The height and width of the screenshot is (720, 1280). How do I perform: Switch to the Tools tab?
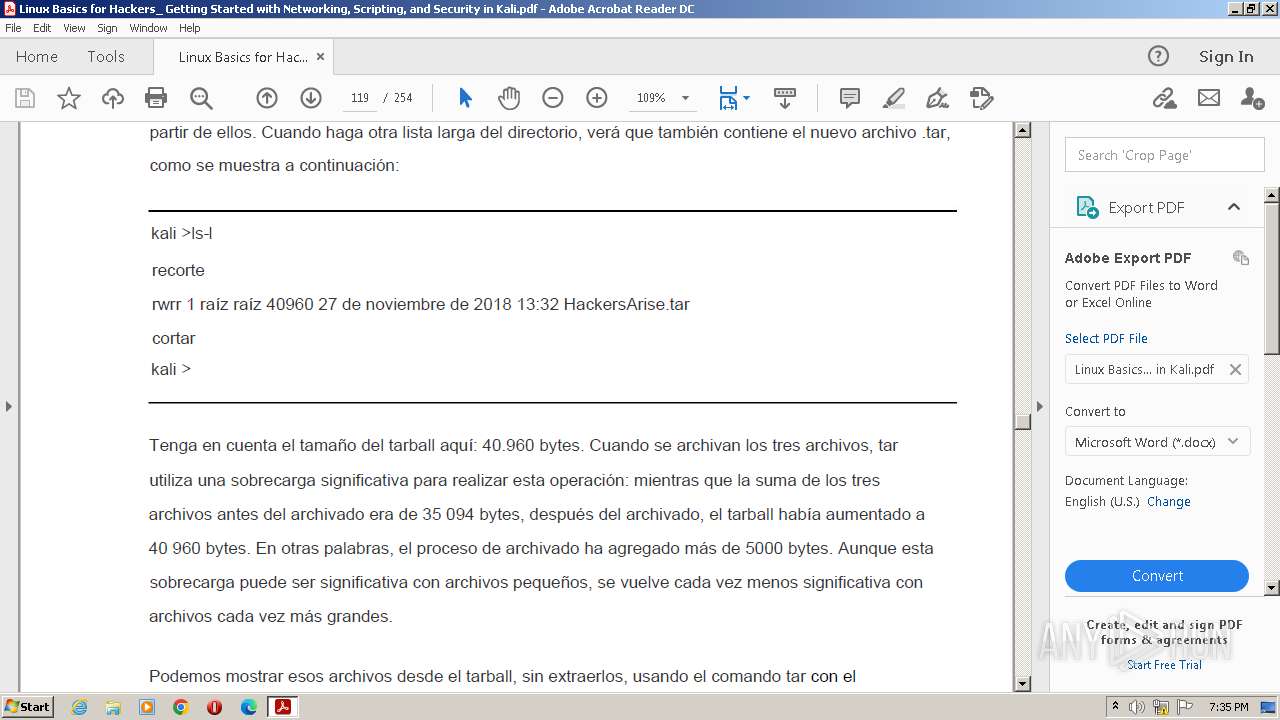point(106,57)
